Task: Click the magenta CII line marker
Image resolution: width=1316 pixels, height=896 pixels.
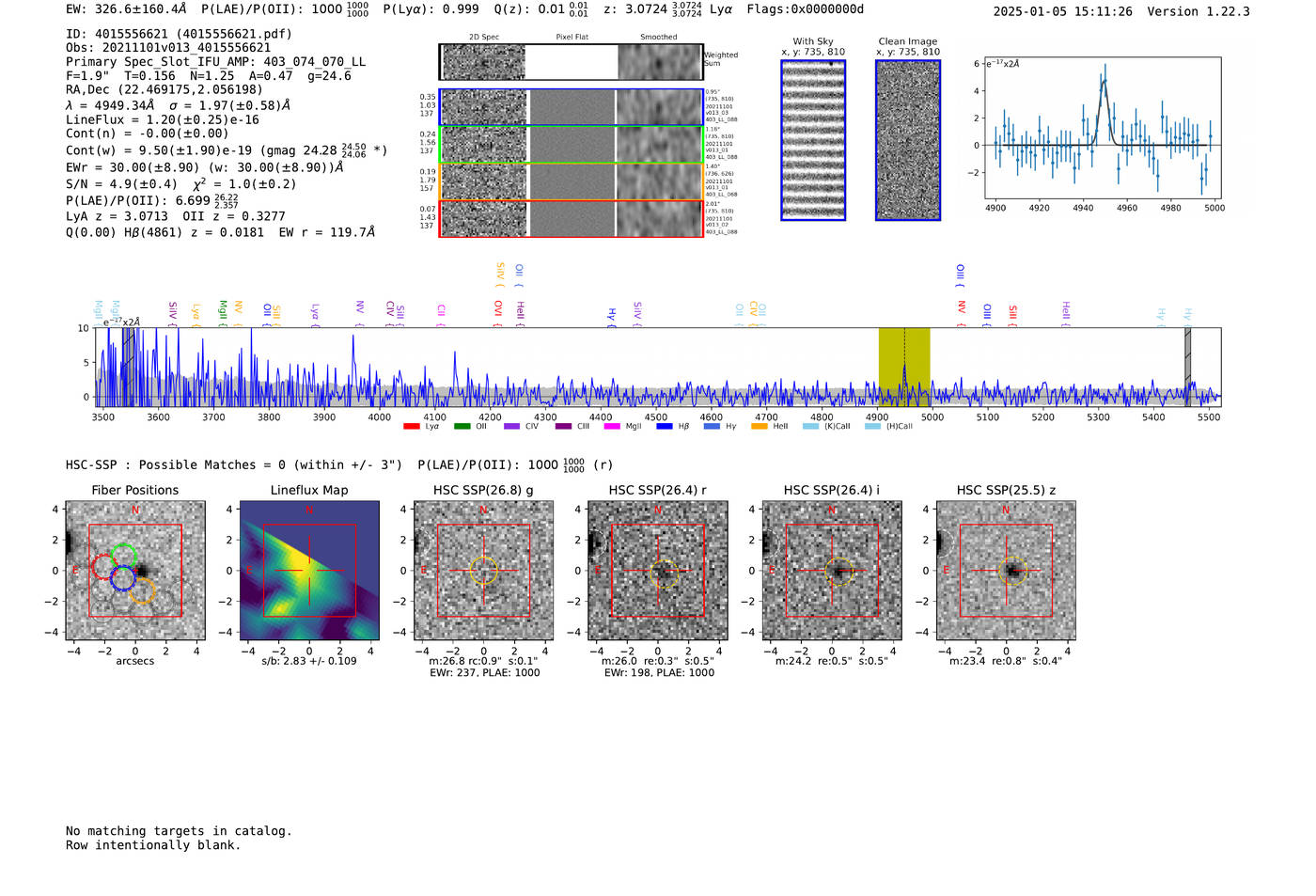Action: point(441,314)
